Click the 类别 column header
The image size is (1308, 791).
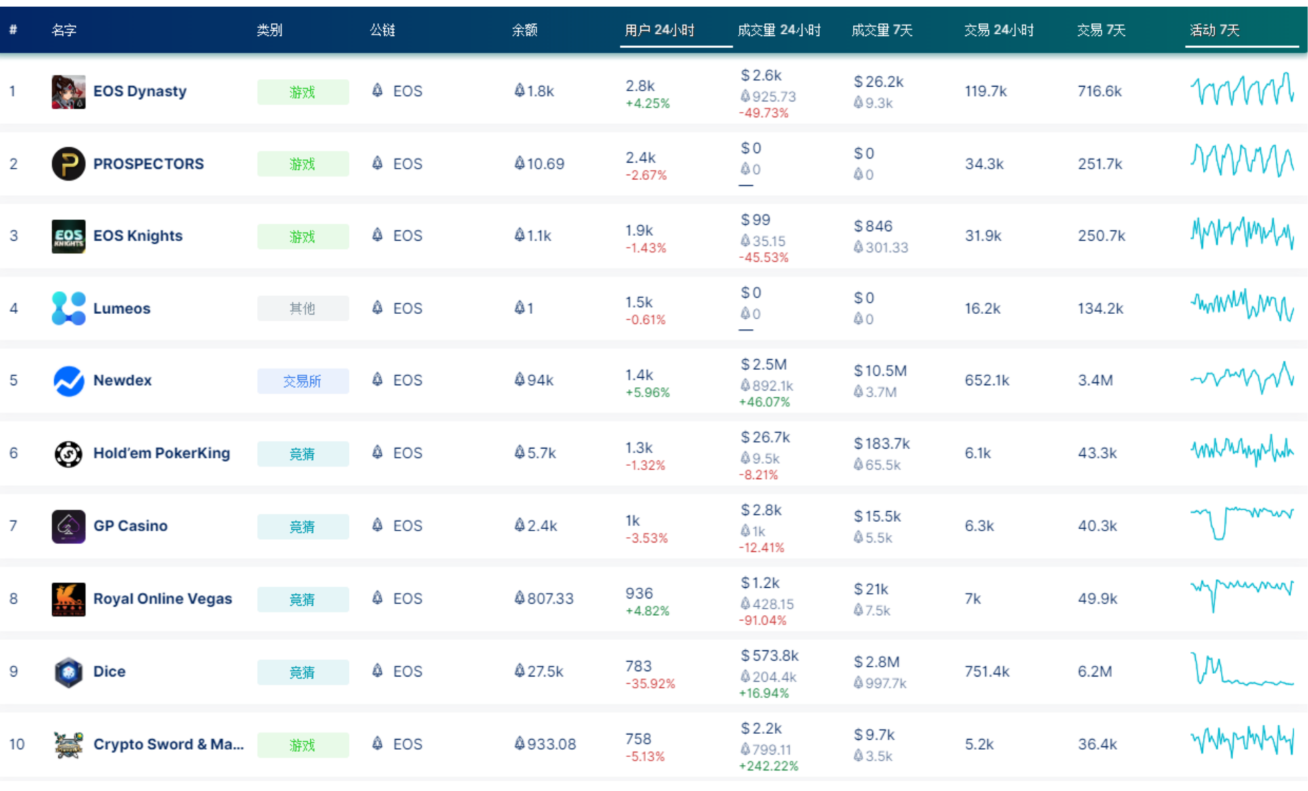[269, 31]
